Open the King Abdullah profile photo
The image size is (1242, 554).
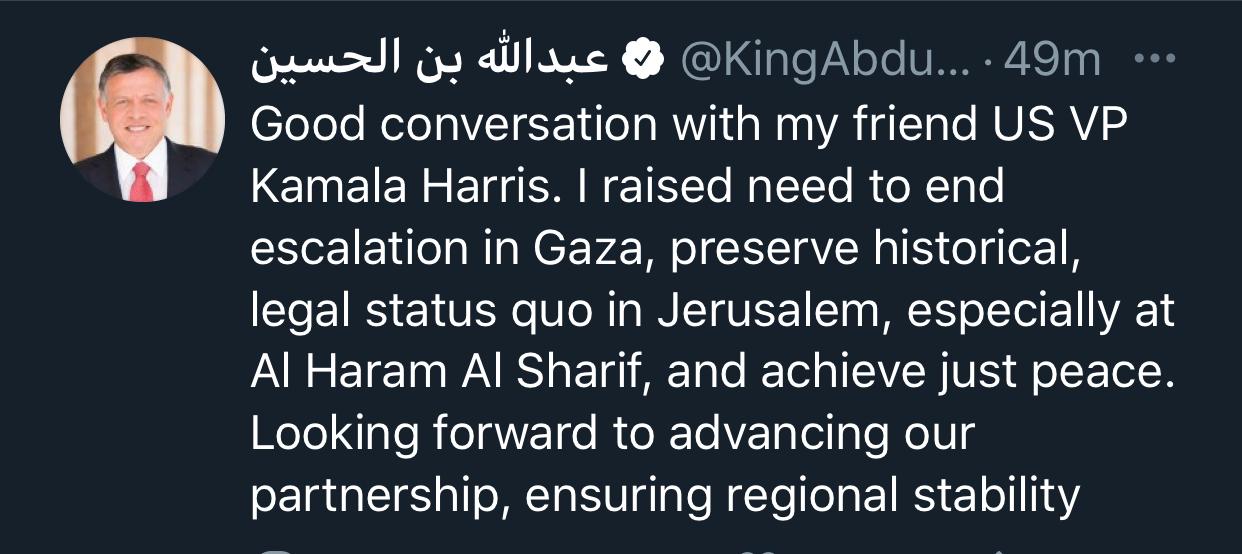(x=143, y=119)
